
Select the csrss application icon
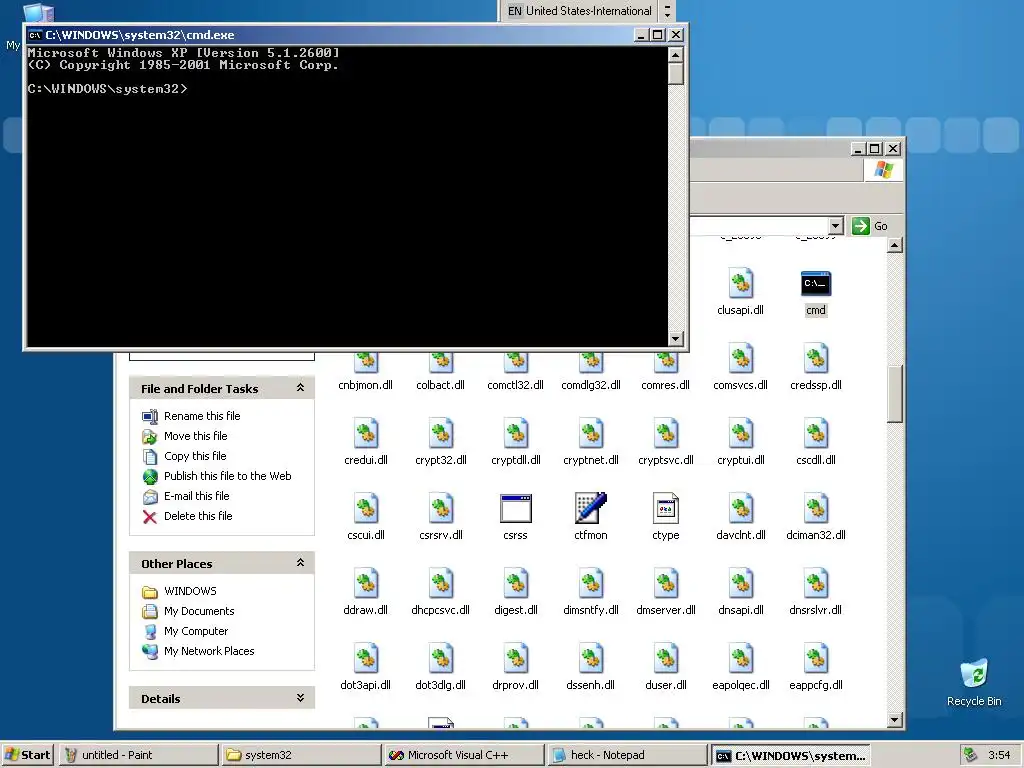click(516, 509)
